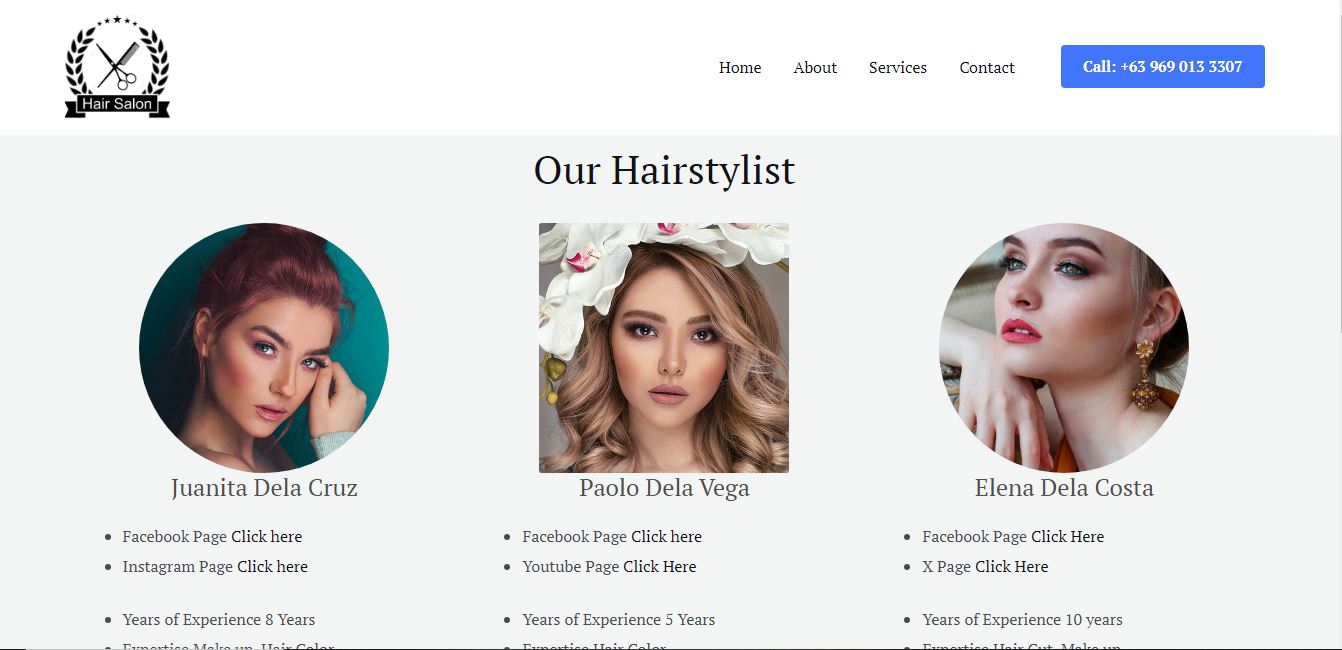The height and width of the screenshot is (650, 1342).
Task: Click the Call: +63 969 013 3307 button
Action: (x=1163, y=67)
